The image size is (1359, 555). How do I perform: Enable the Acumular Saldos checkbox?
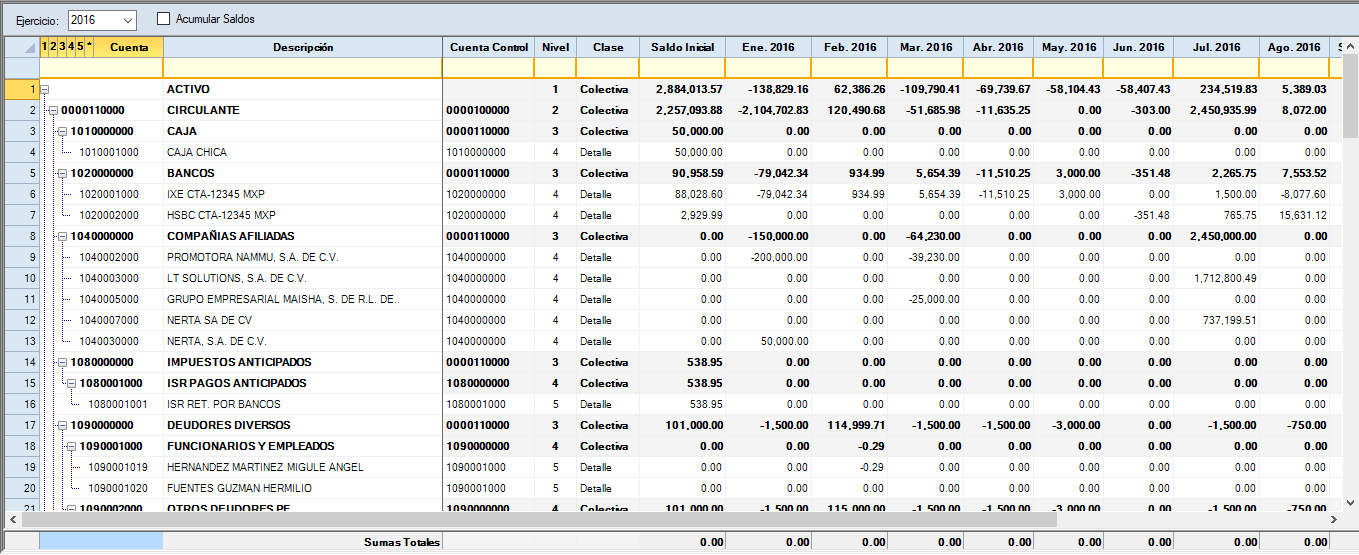pos(164,19)
